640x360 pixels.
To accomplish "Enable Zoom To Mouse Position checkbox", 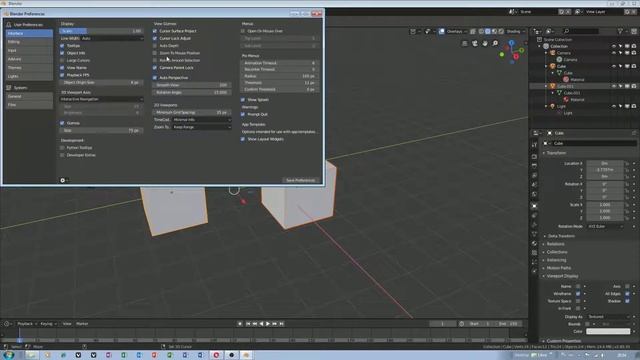I will pyautogui.click(x=155, y=53).
